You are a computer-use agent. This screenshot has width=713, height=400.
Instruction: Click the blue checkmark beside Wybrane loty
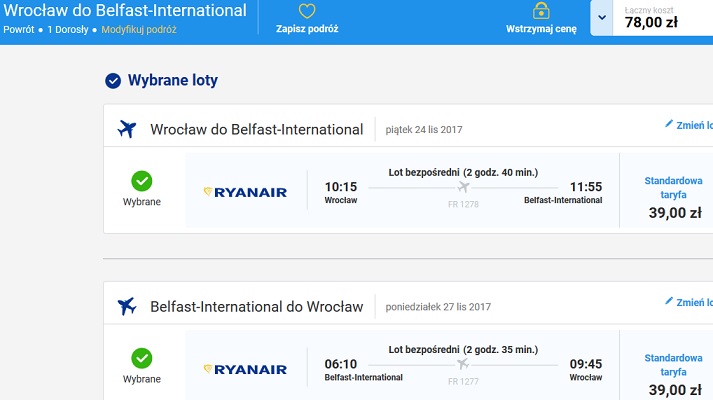coord(113,81)
